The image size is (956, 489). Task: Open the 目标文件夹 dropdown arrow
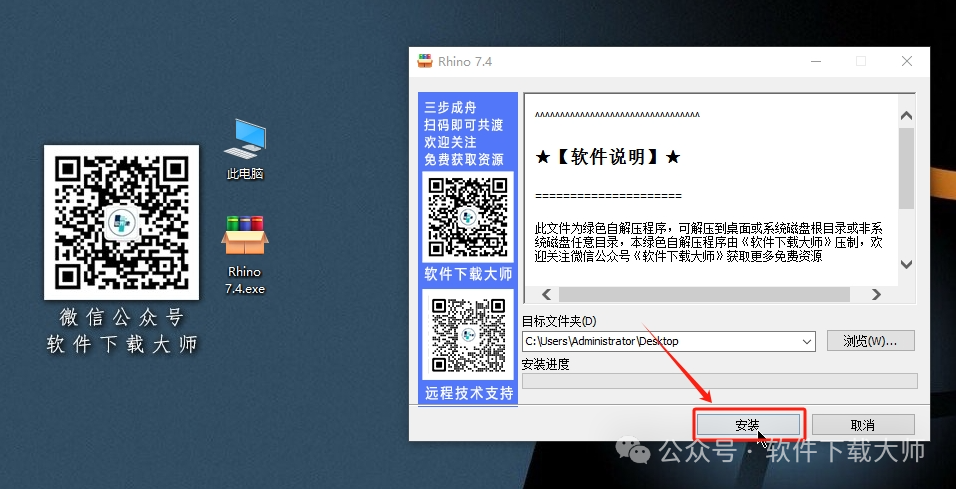point(807,341)
